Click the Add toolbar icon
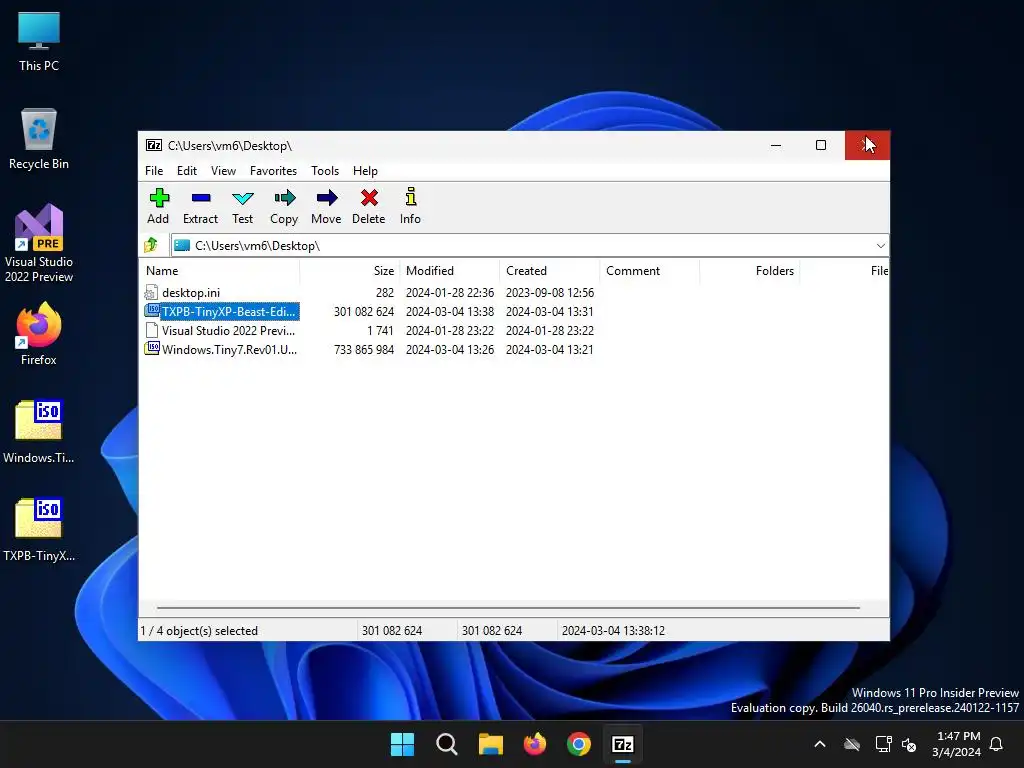 coord(158,198)
